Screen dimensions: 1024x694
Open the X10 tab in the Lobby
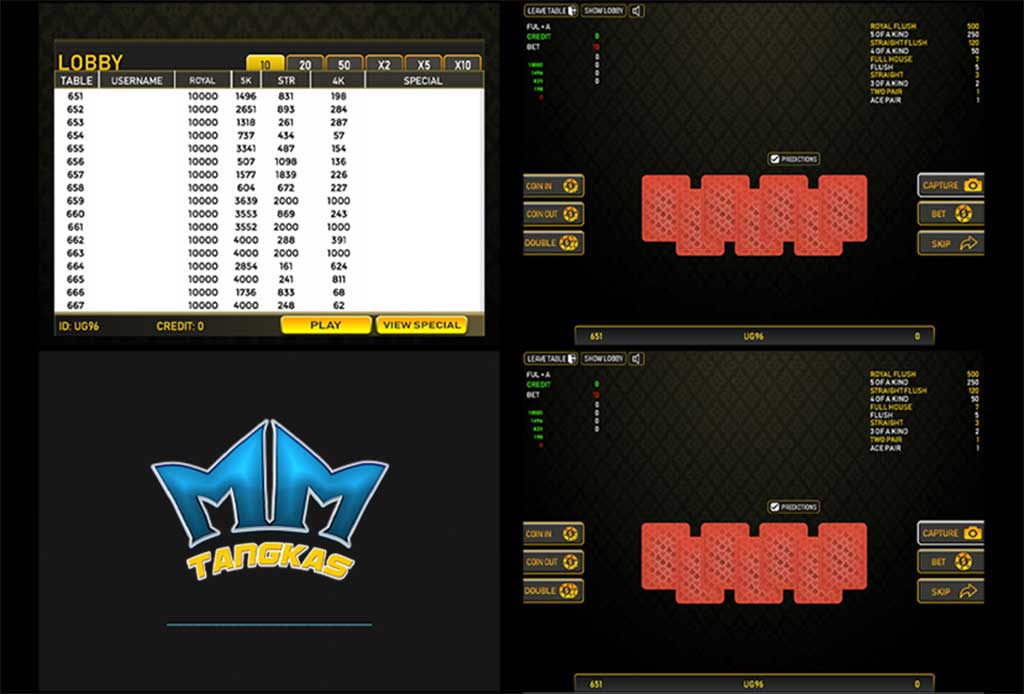pos(462,65)
